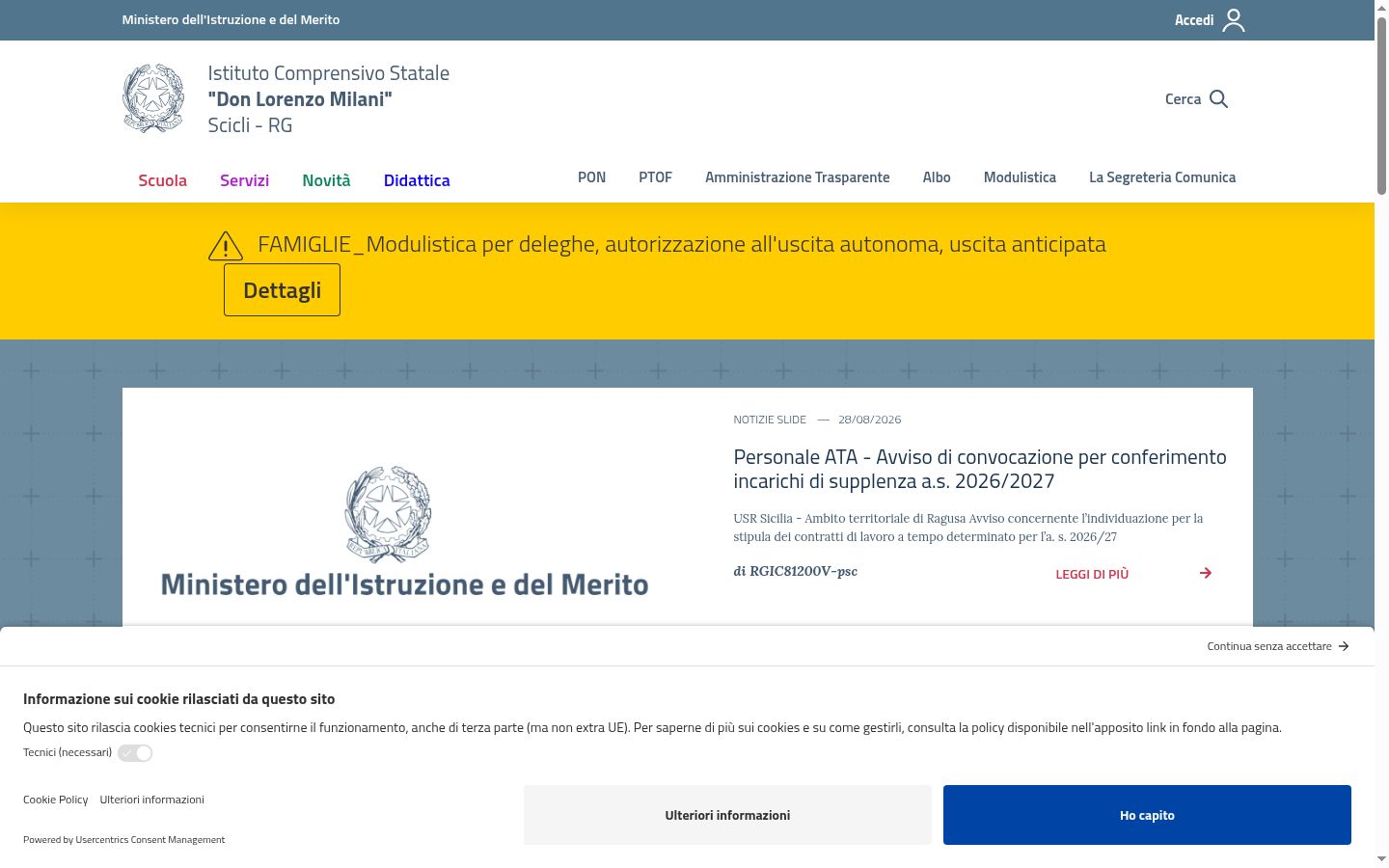1389x868 pixels.
Task: Click the scrollbar down arrow
Action: pos(1381,859)
